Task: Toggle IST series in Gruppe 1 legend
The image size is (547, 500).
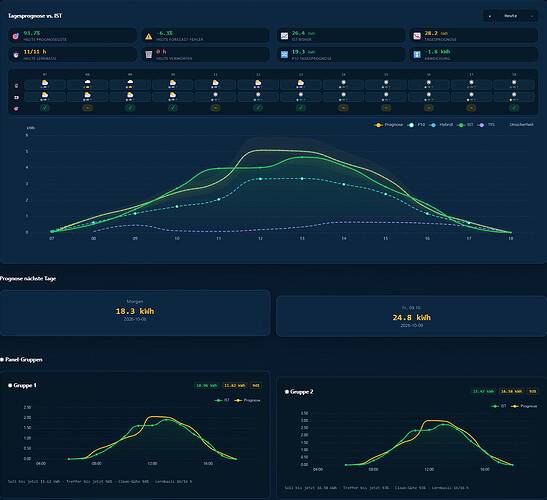Action: [x=222, y=400]
